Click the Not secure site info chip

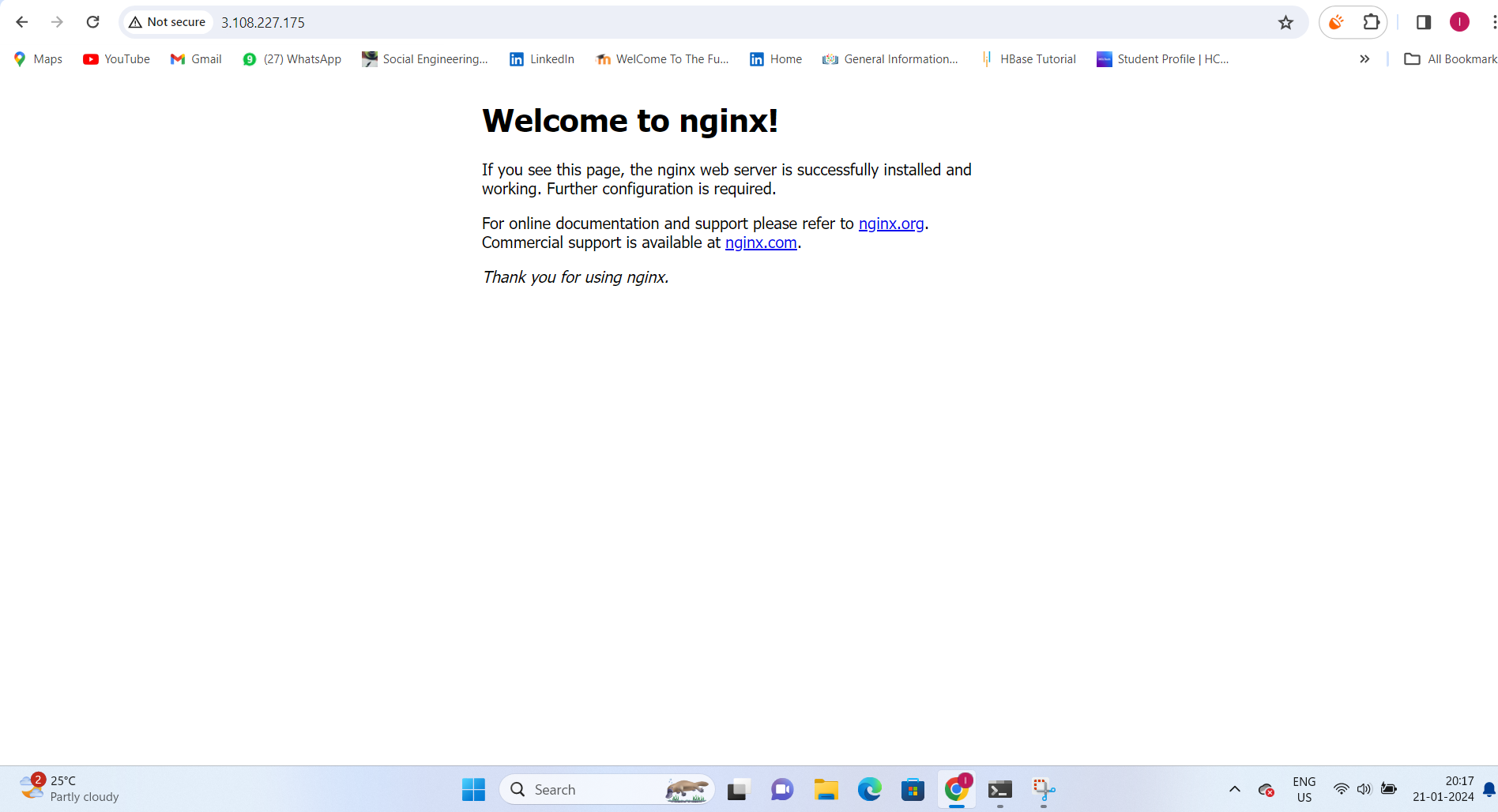point(167,22)
